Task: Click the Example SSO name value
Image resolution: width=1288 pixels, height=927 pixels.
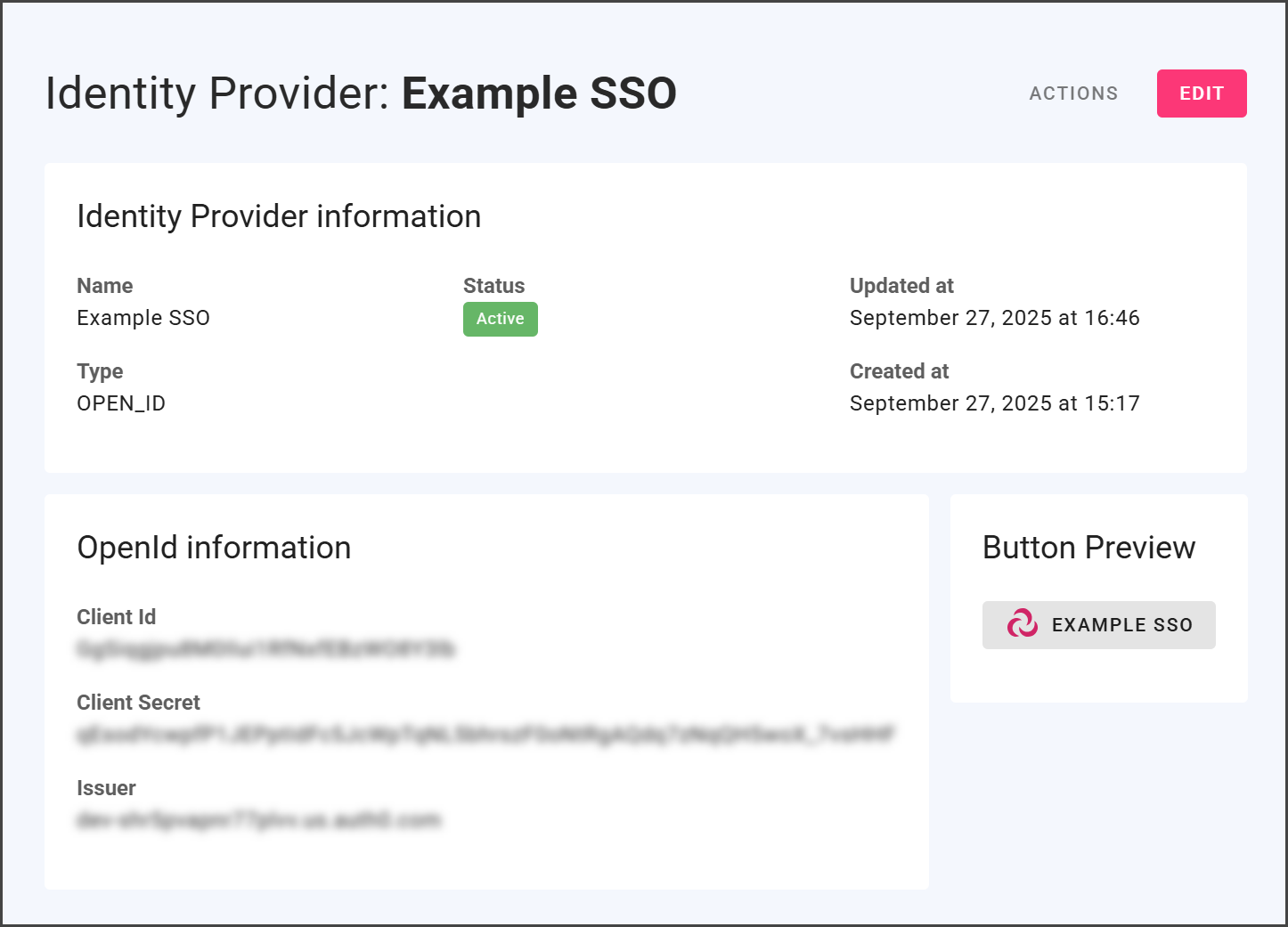Action: point(143,318)
